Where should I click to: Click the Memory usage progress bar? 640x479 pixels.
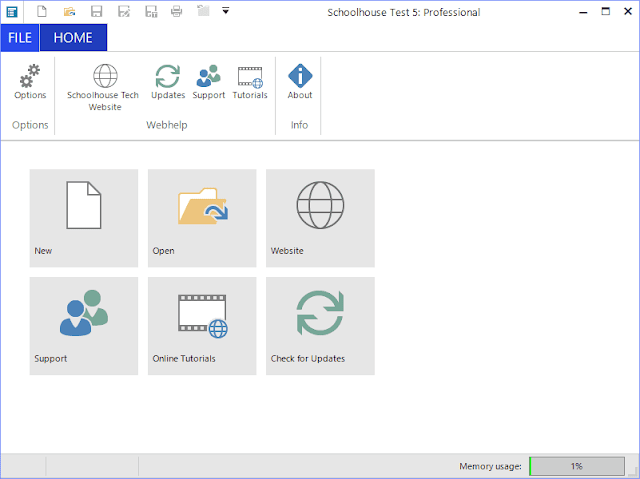[577, 466]
